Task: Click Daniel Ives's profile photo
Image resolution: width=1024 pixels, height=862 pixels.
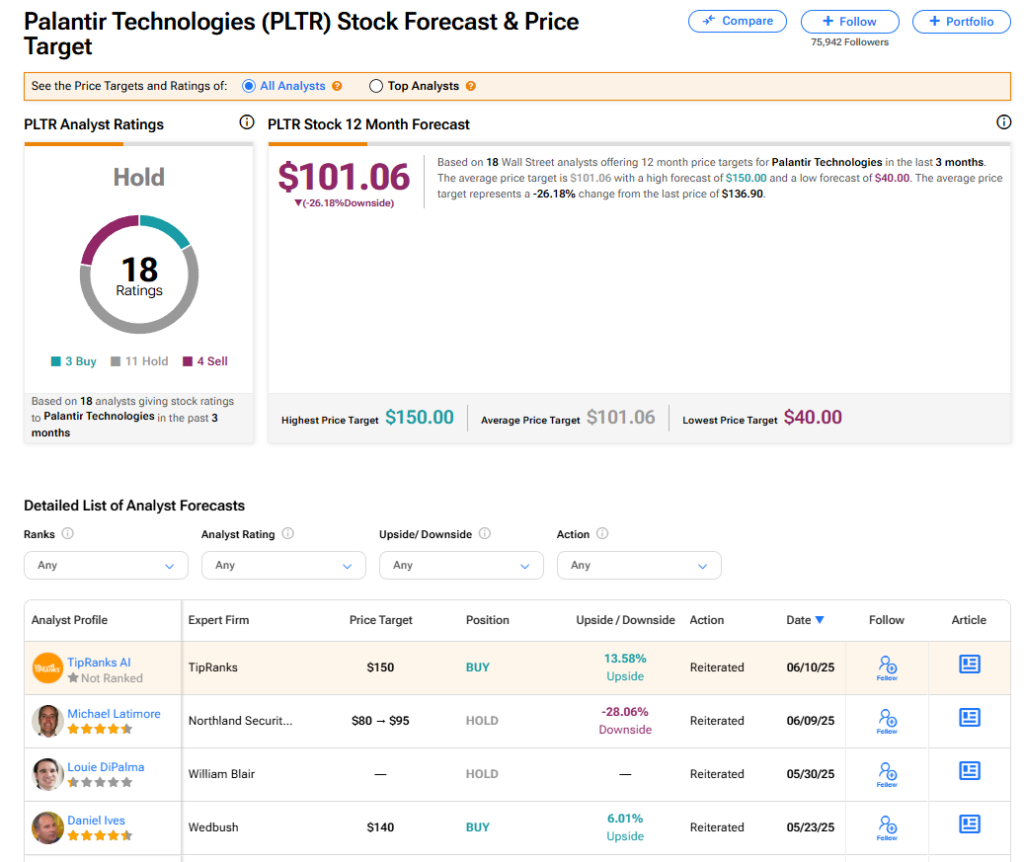Action: point(48,827)
